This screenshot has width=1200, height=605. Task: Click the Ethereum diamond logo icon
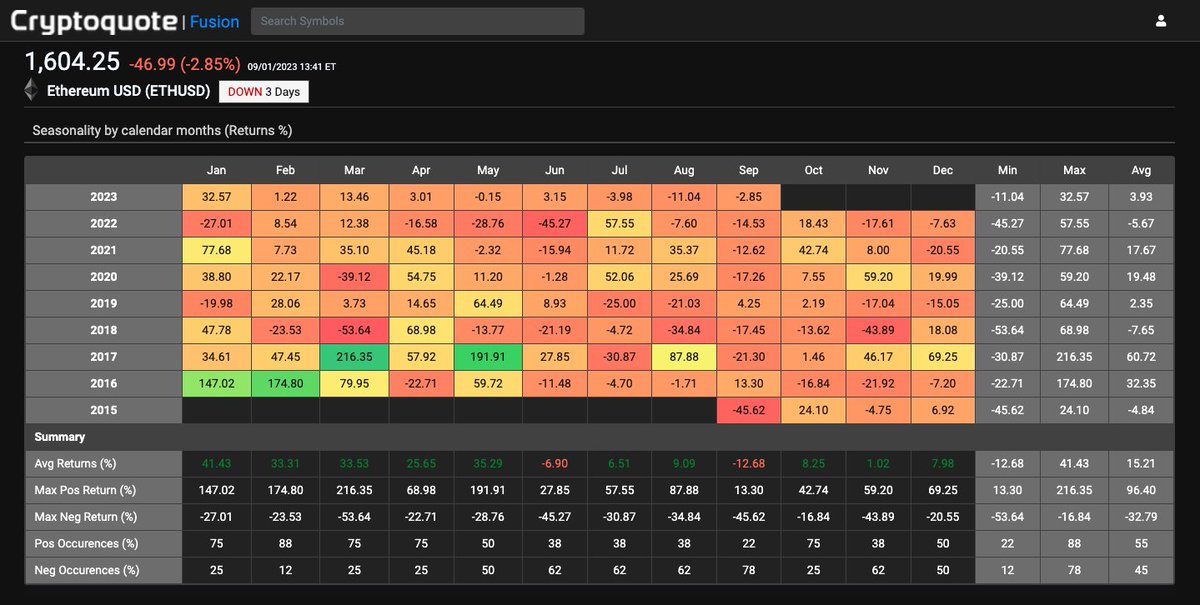31,91
